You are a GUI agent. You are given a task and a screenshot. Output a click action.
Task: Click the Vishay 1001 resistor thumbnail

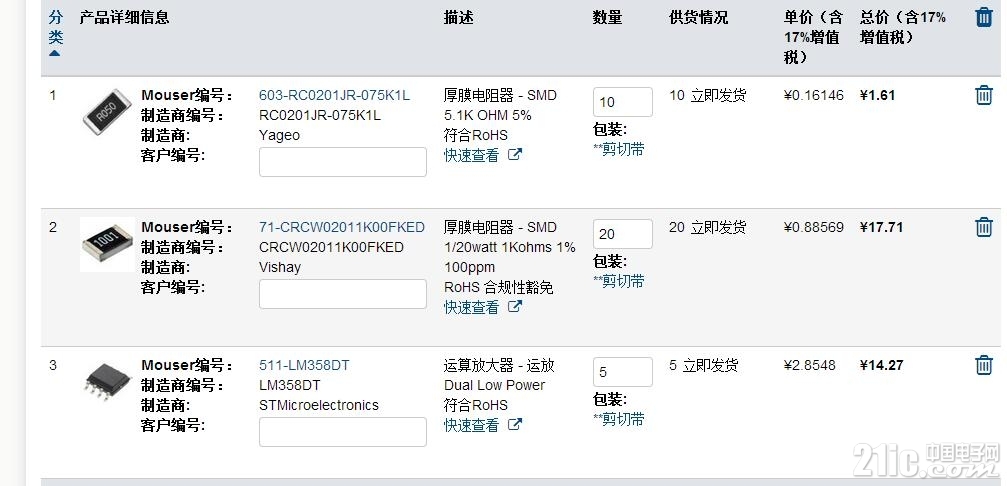[108, 245]
